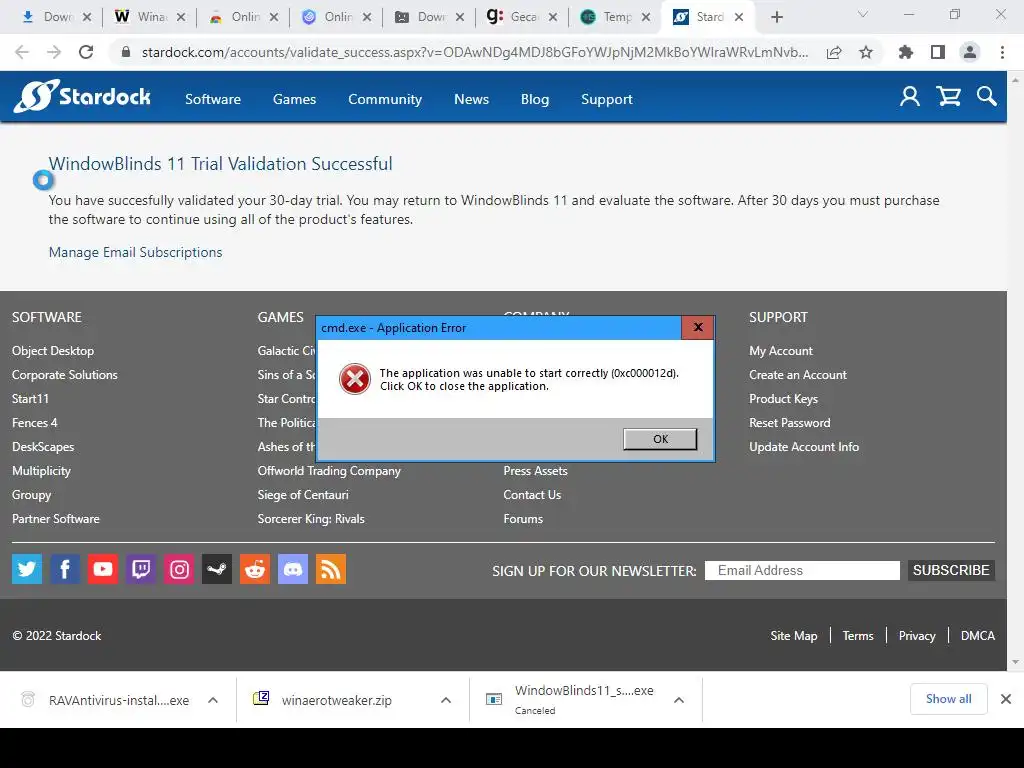Open the Support menu

click(607, 99)
